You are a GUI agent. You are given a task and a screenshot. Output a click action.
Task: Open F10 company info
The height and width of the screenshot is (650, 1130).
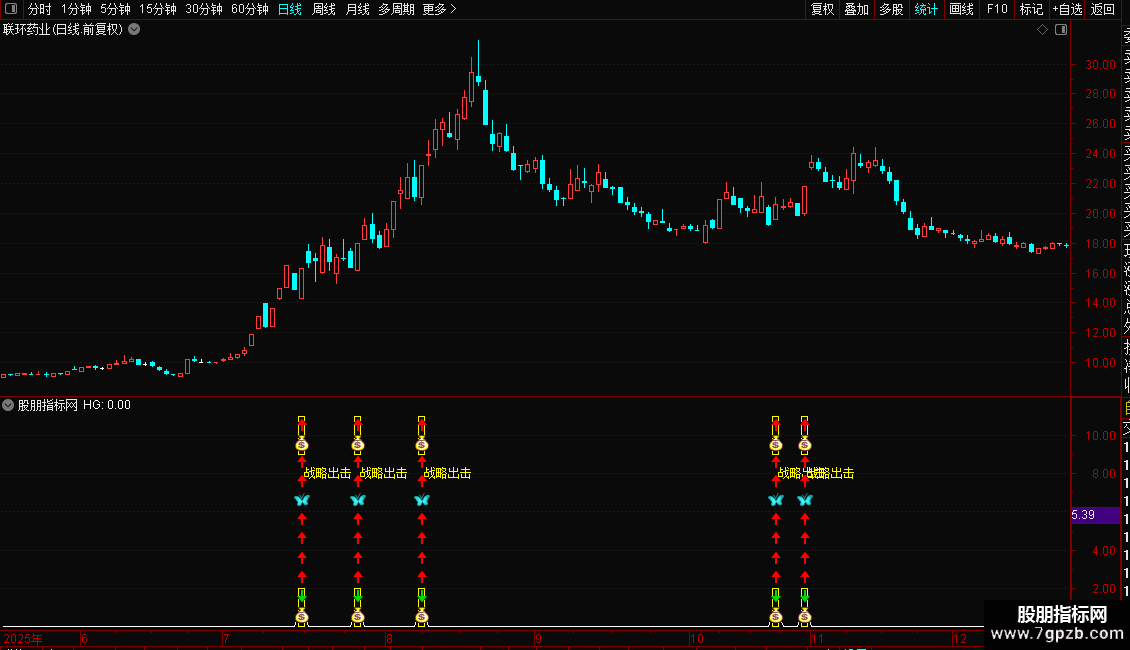click(x=997, y=9)
